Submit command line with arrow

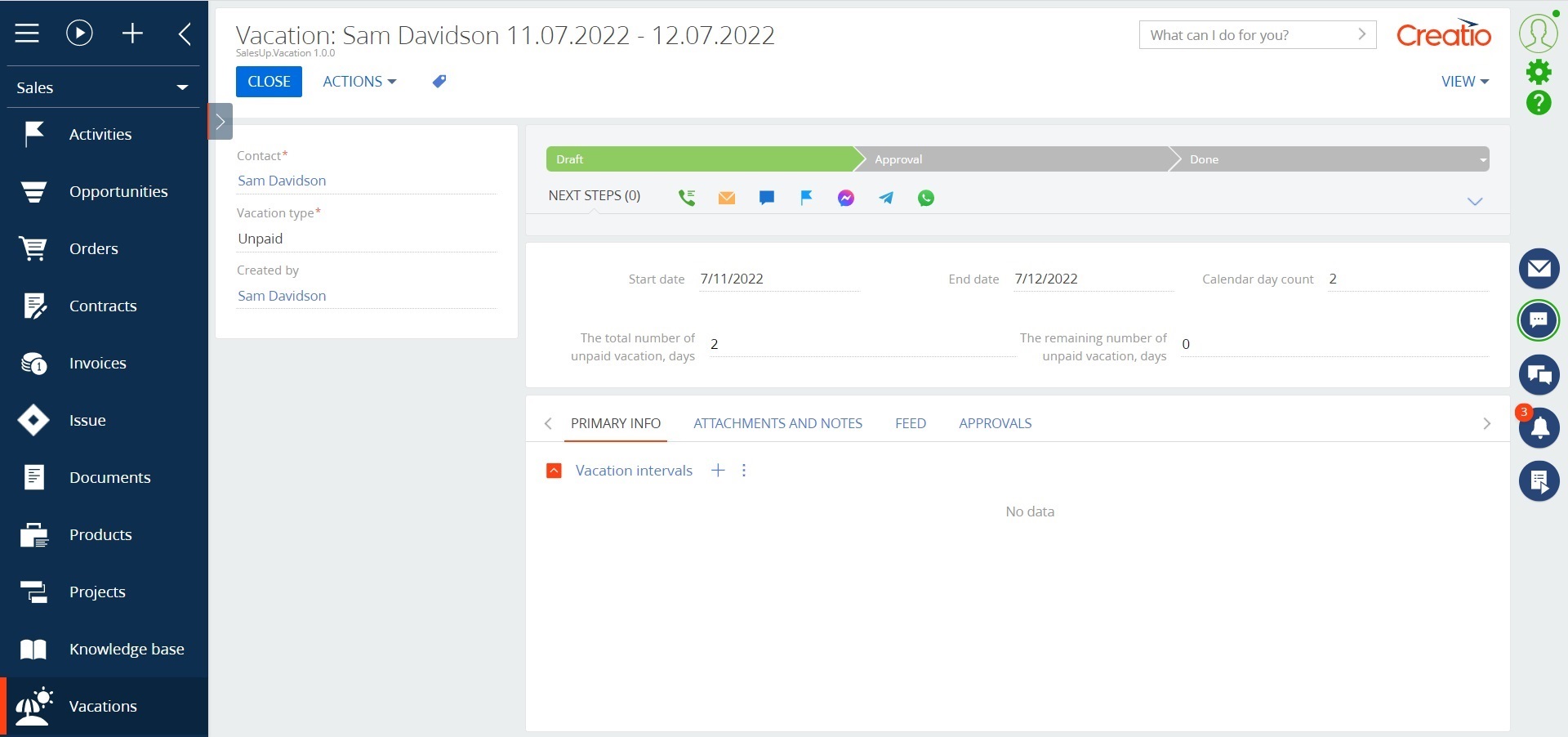pyautogui.click(x=1362, y=34)
